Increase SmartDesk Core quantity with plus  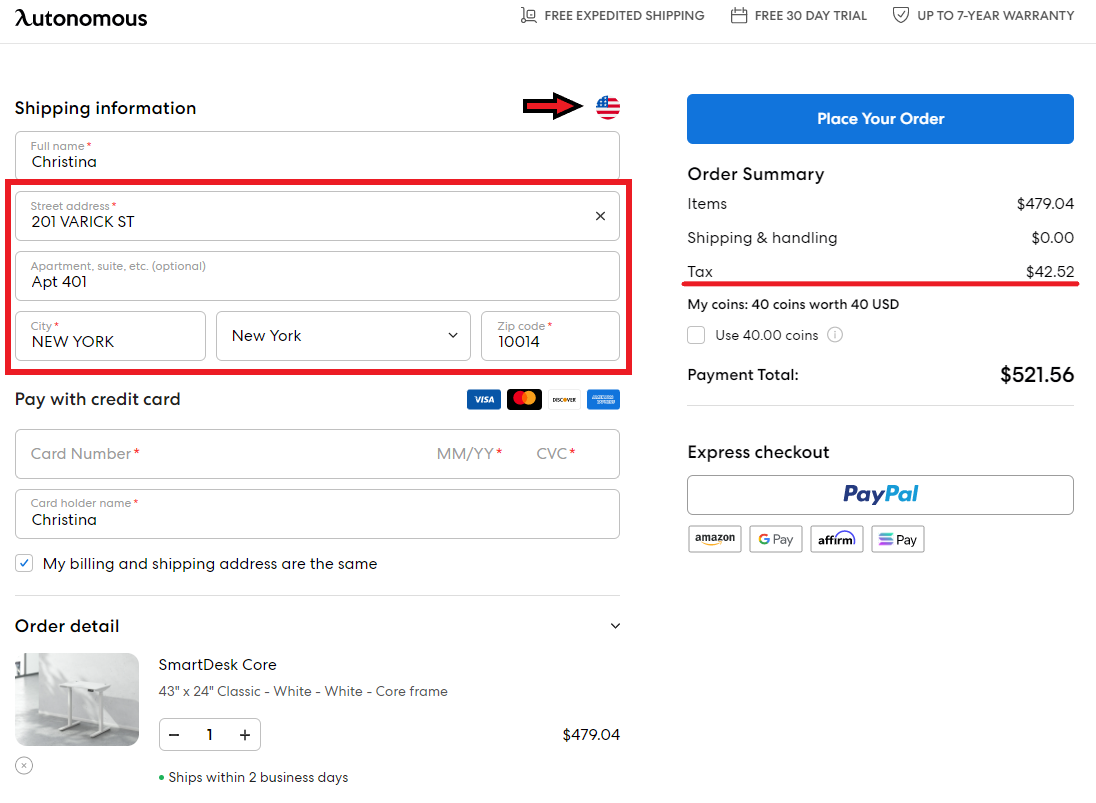pyautogui.click(x=244, y=735)
